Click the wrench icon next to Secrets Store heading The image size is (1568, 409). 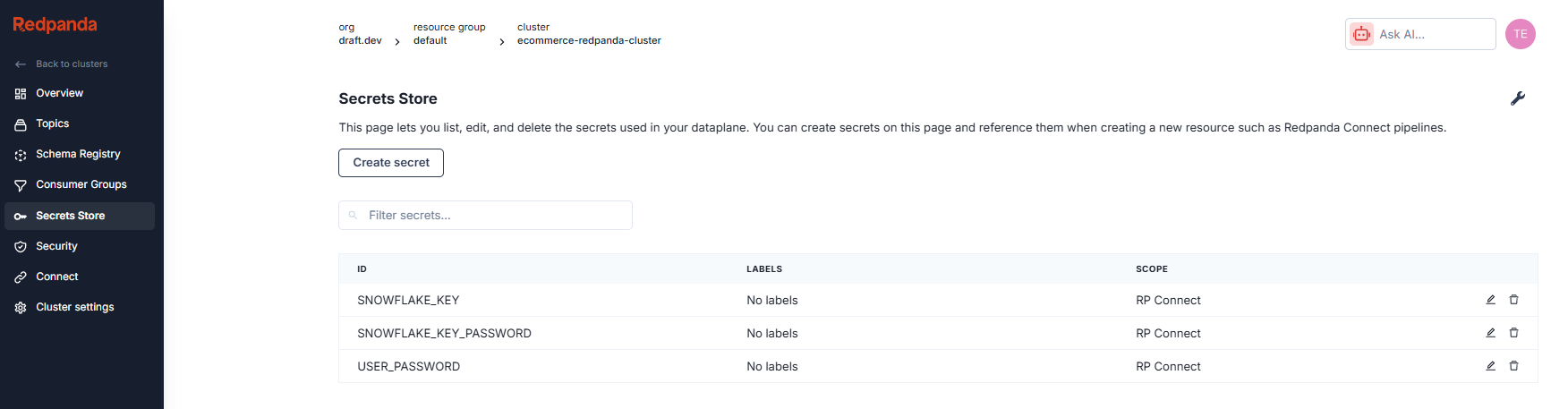[1518, 98]
